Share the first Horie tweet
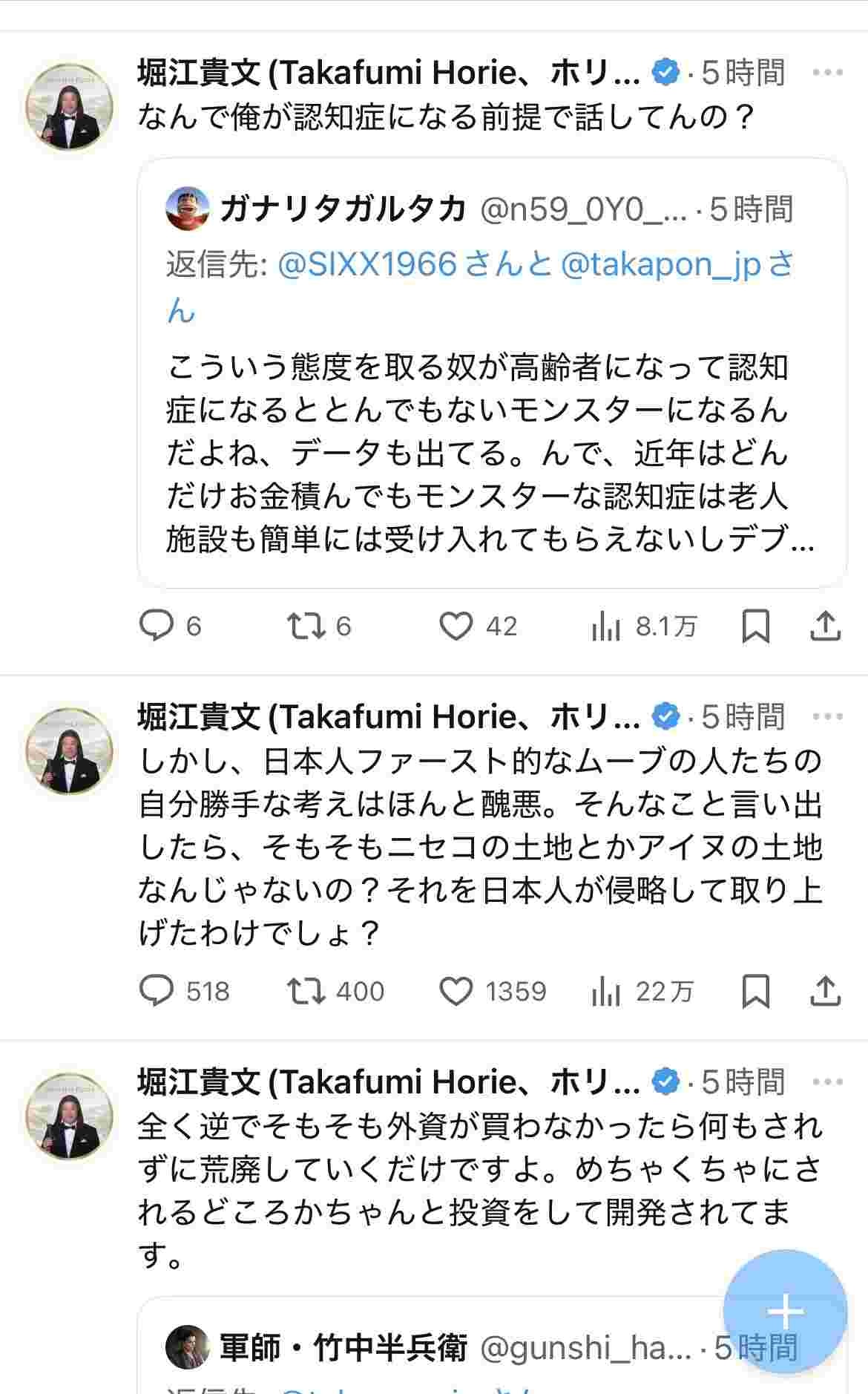Image resolution: width=868 pixels, height=1394 pixels. click(824, 626)
